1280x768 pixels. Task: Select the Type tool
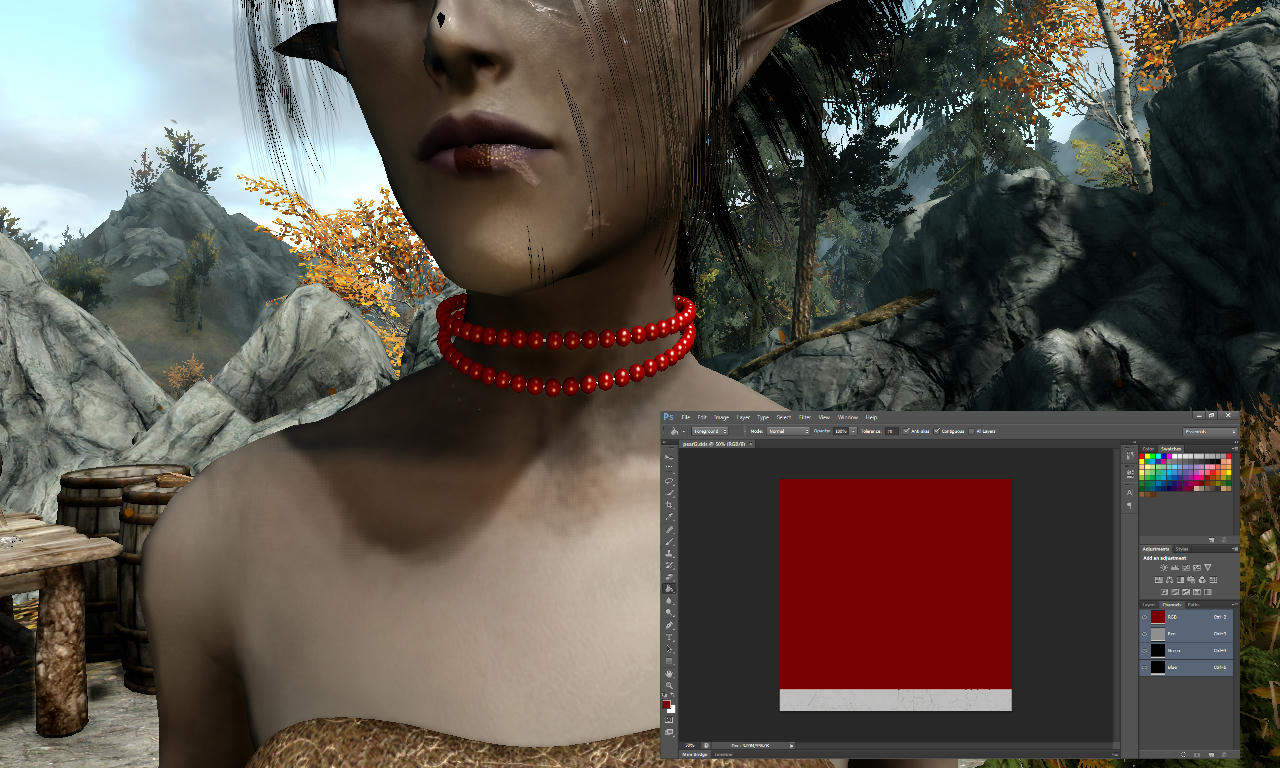point(669,637)
